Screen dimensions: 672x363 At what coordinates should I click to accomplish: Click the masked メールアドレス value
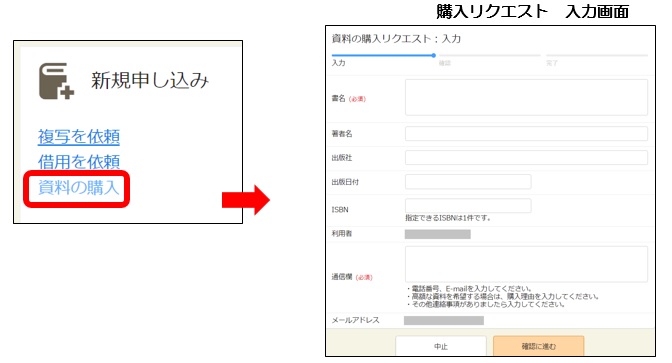444,321
